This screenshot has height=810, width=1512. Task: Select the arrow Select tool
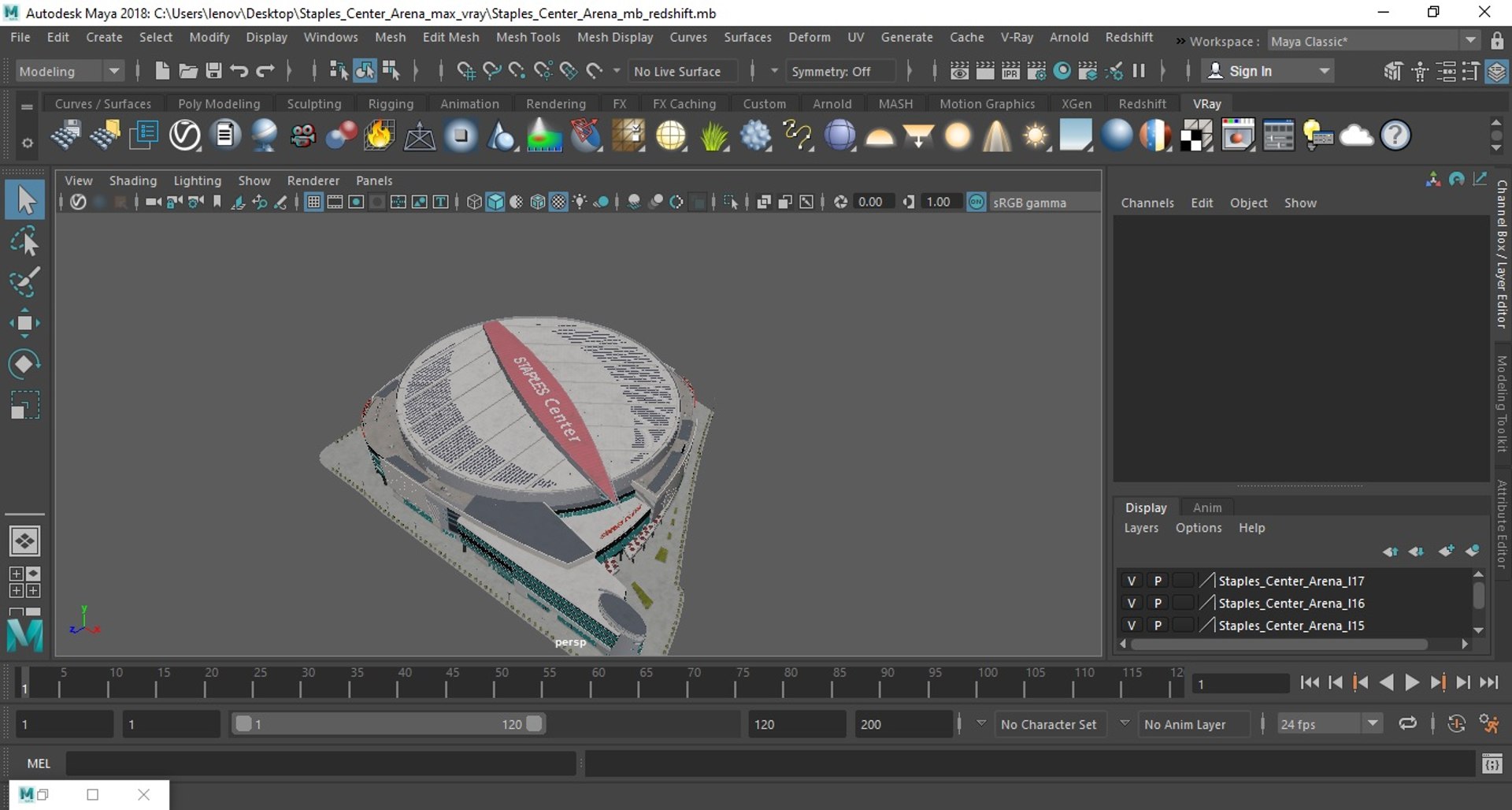click(25, 199)
